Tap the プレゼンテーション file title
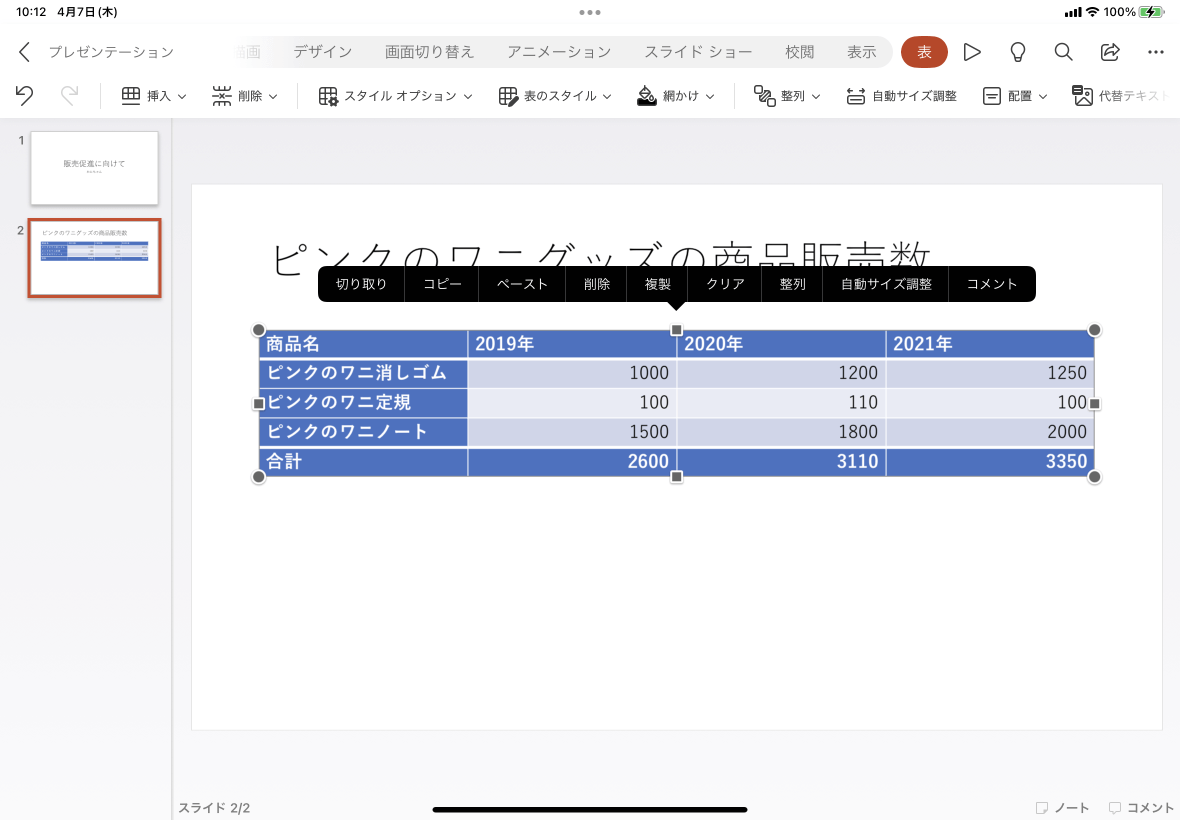This screenshot has width=1180, height=820. point(111,52)
